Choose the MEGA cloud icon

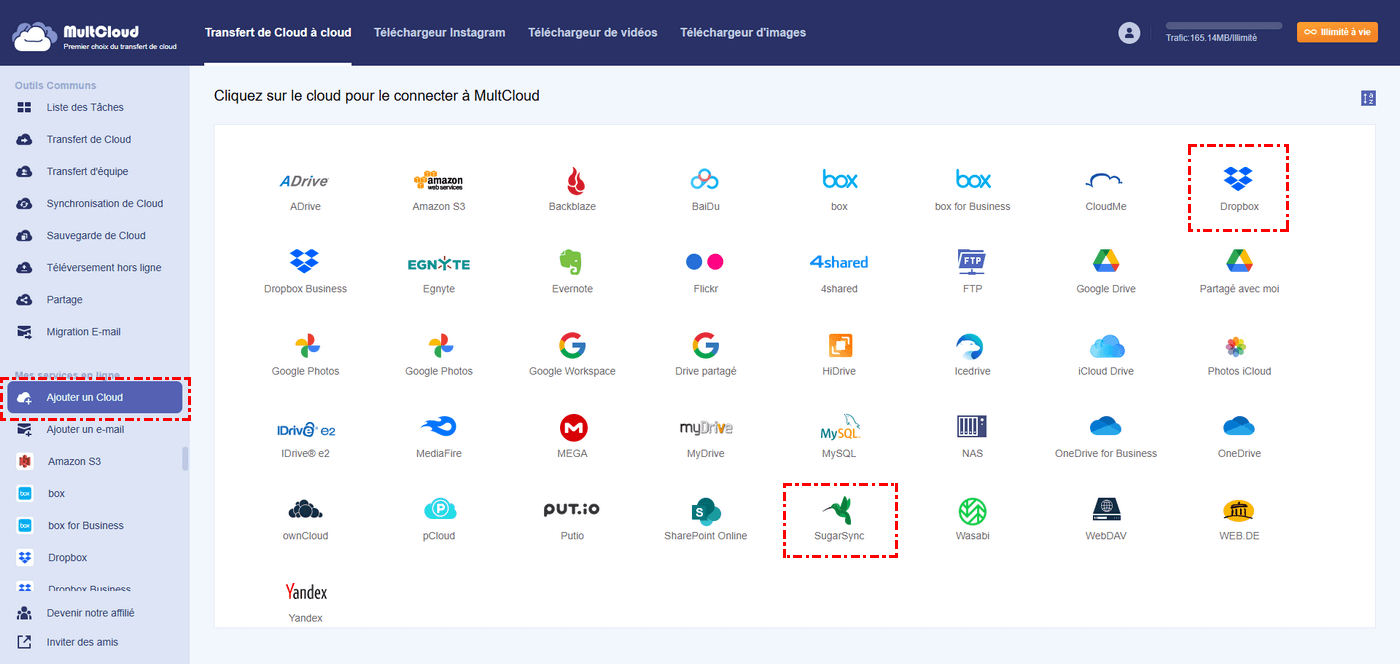(x=573, y=428)
